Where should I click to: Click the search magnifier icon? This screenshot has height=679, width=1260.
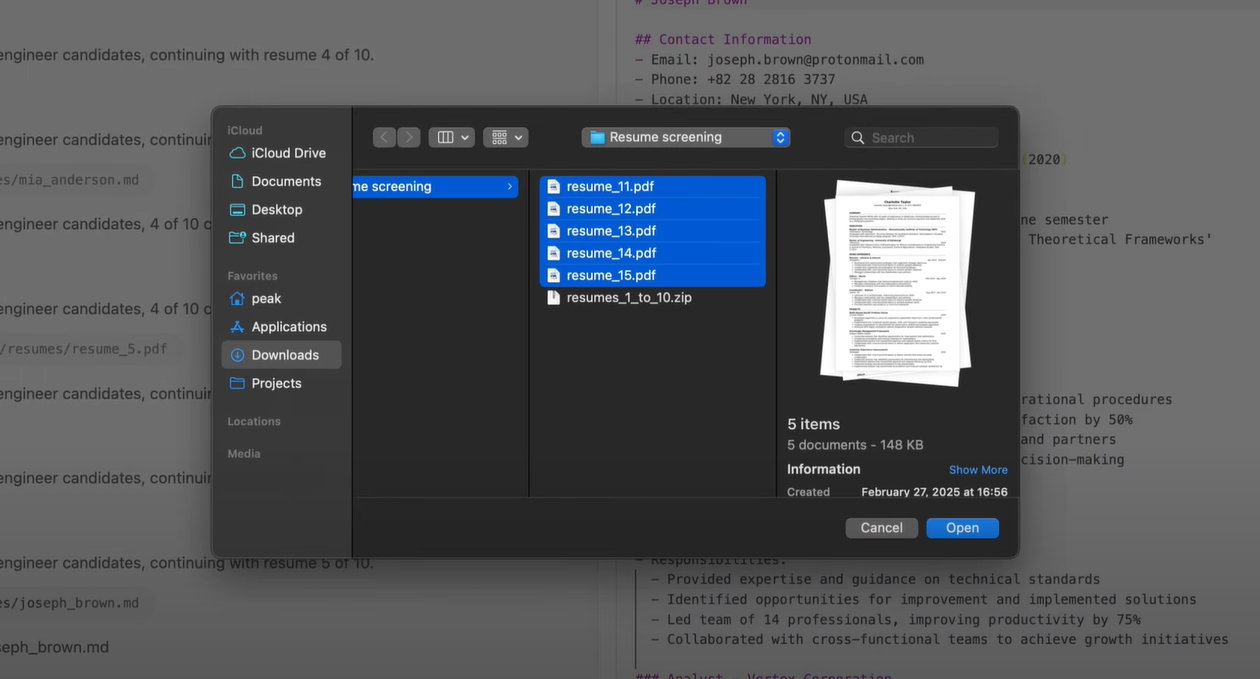[x=858, y=138]
